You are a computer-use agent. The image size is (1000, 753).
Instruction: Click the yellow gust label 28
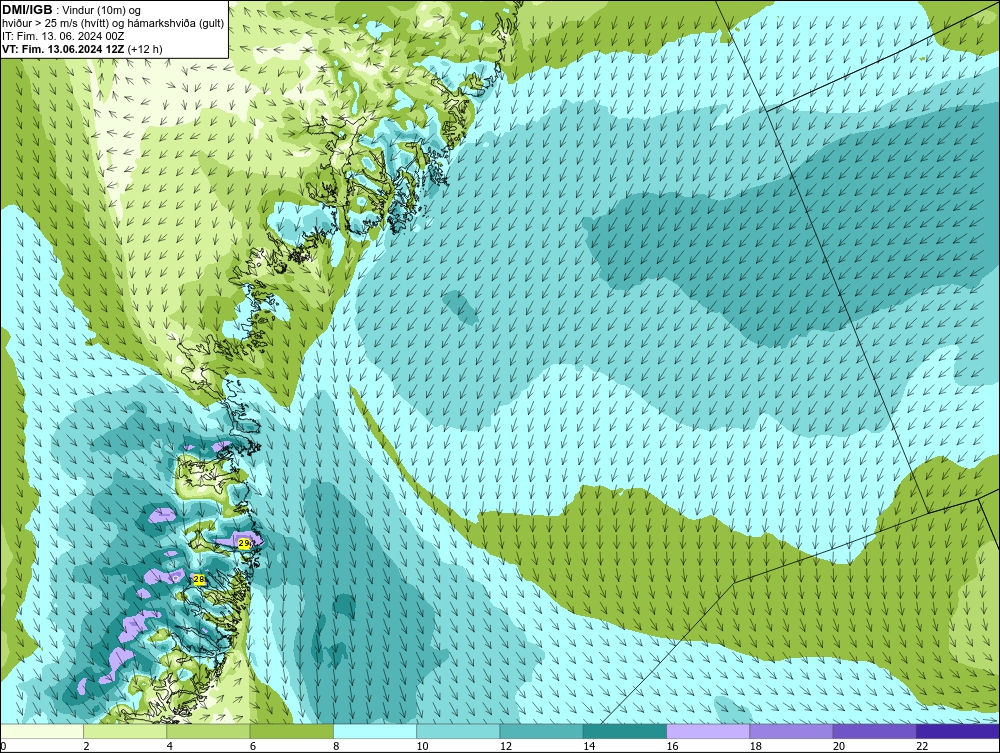tap(199, 579)
